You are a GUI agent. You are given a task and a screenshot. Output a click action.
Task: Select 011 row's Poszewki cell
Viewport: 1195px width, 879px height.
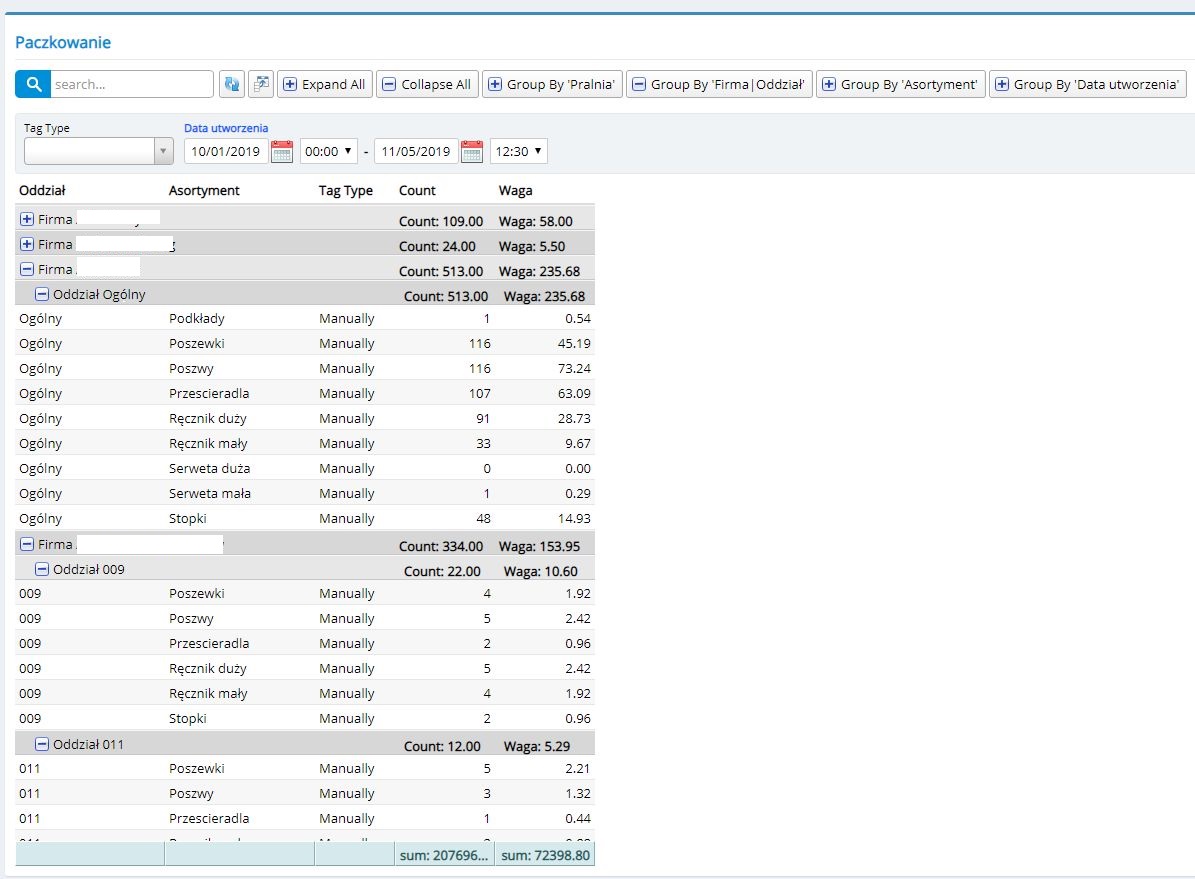tap(197, 768)
